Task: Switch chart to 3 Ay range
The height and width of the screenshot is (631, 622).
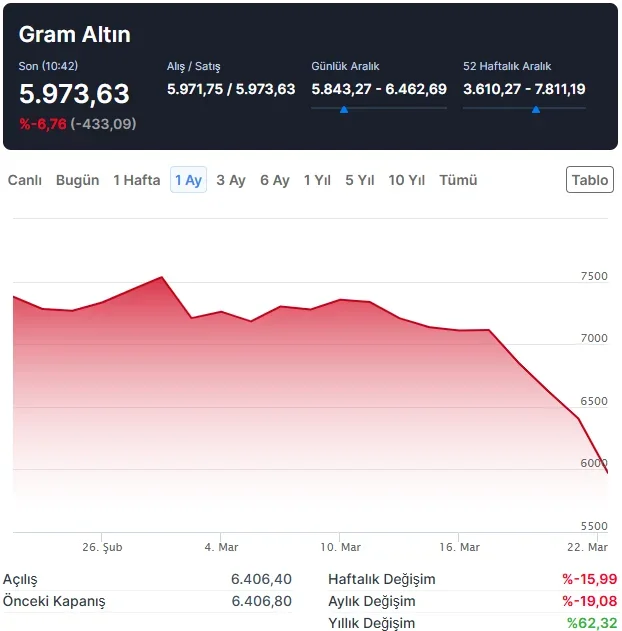Action: coord(231,180)
